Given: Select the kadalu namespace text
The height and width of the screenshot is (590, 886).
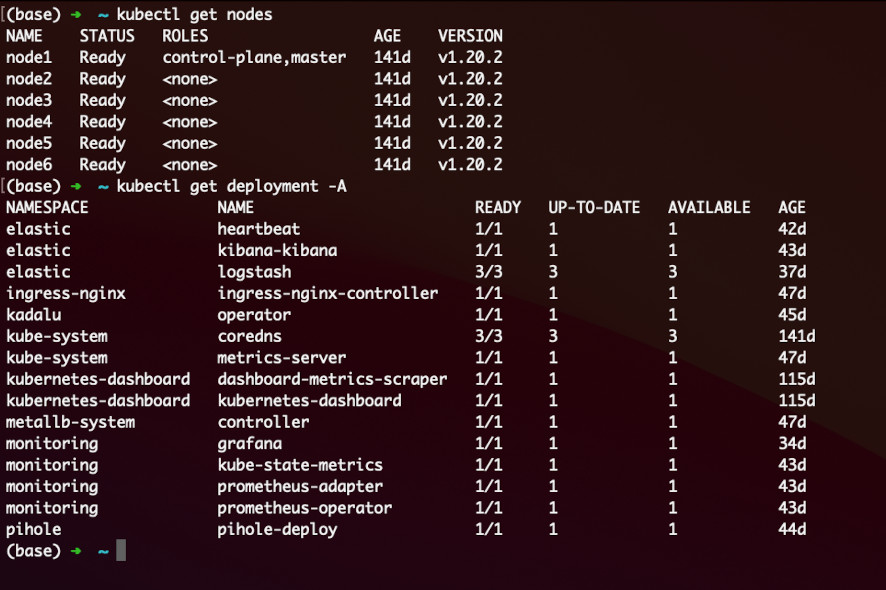Looking at the screenshot, I should pos(34,315).
